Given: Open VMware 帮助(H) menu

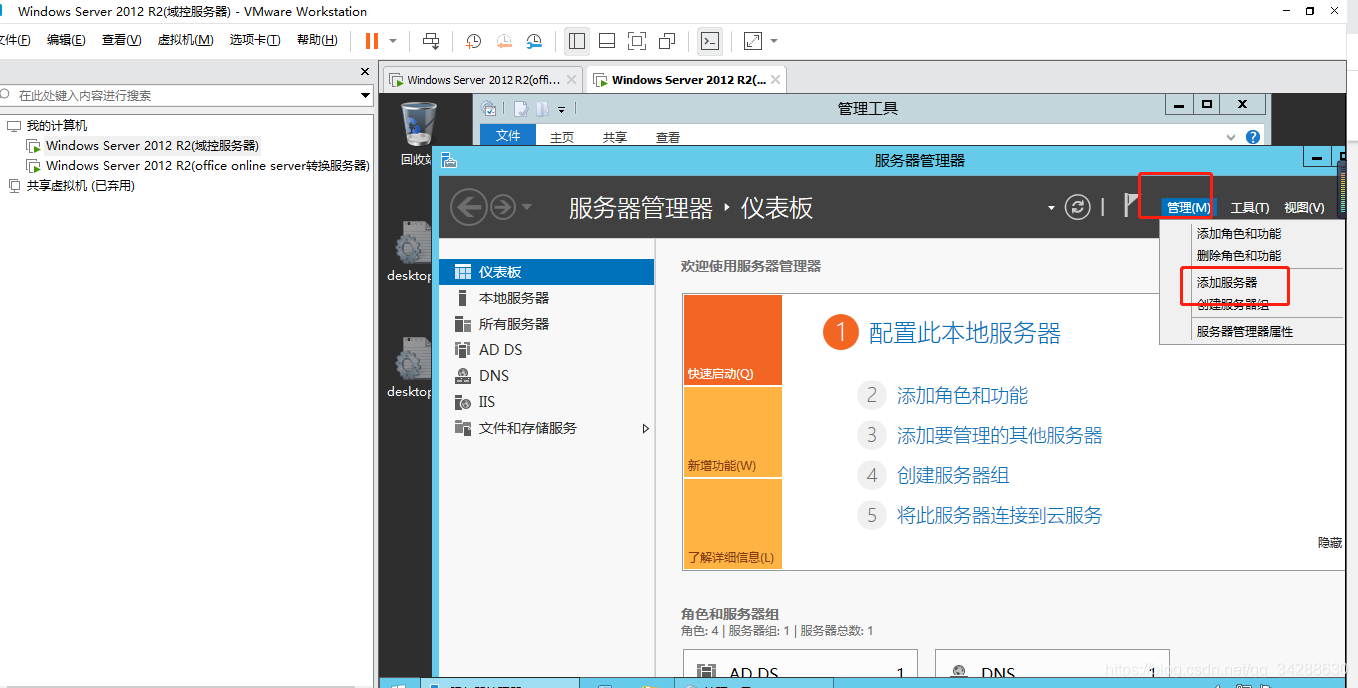Looking at the screenshot, I should pos(317,40).
